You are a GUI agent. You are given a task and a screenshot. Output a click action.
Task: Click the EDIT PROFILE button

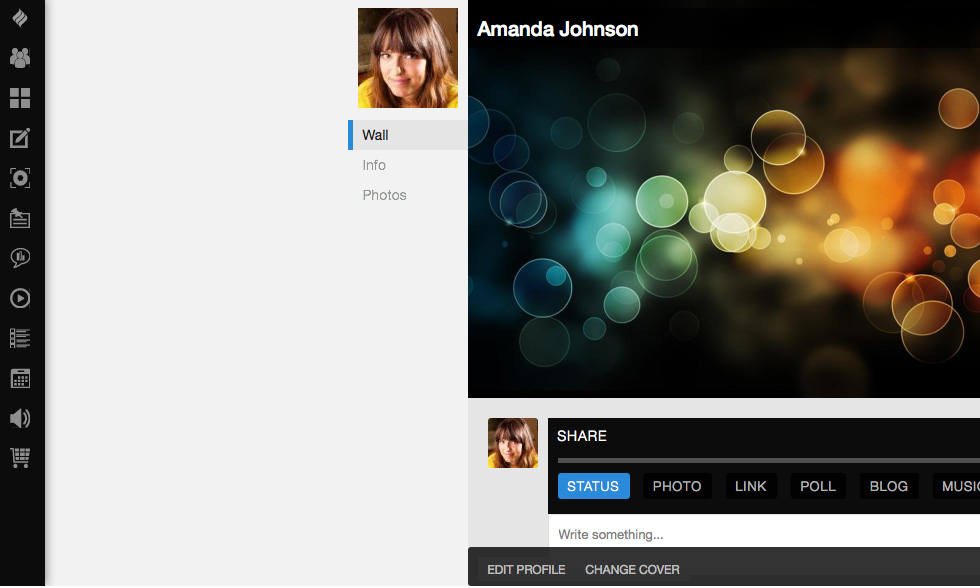pos(526,570)
